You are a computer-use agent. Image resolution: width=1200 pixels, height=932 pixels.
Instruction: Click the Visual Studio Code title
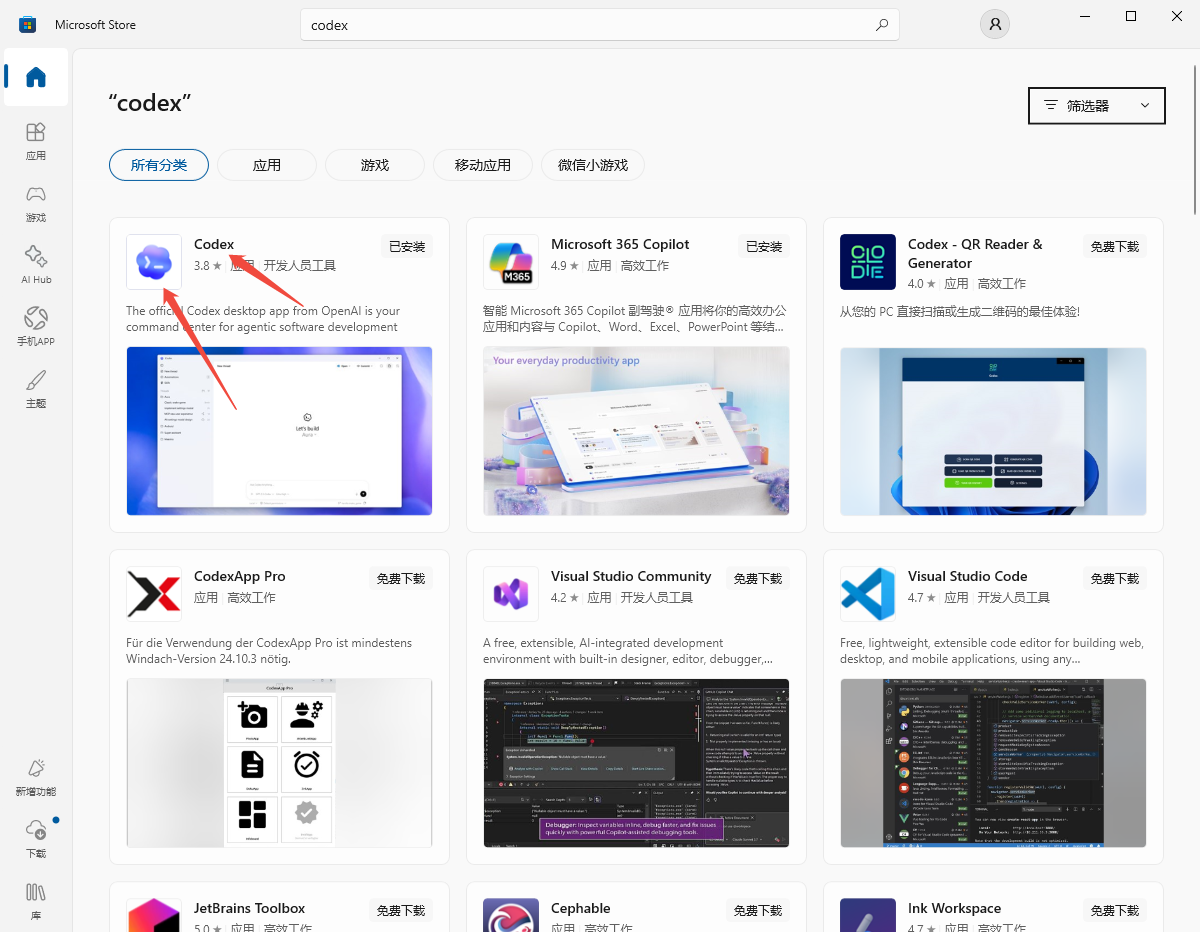[x=967, y=576]
